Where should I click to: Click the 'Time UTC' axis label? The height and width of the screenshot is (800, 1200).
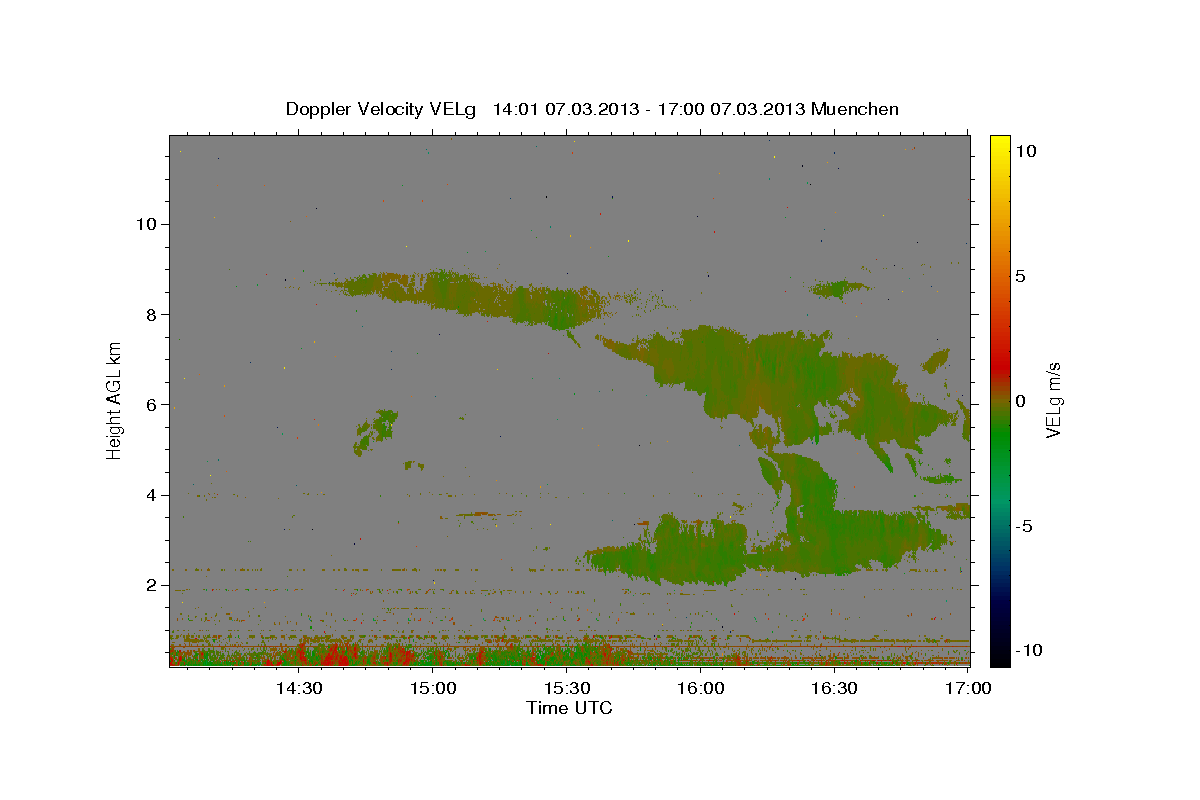click(569, 708)
